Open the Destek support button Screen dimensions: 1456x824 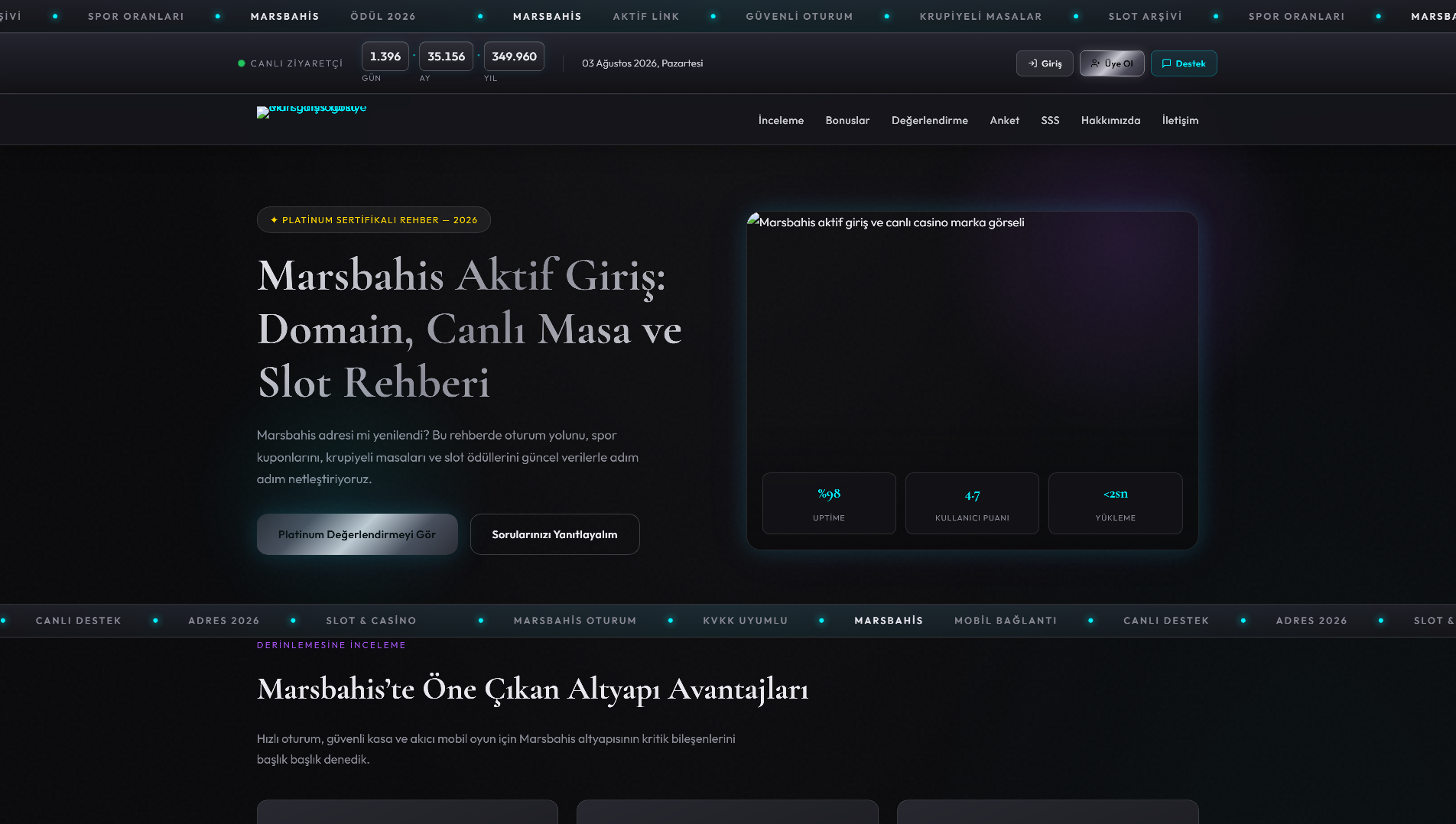click(1184, 63)
